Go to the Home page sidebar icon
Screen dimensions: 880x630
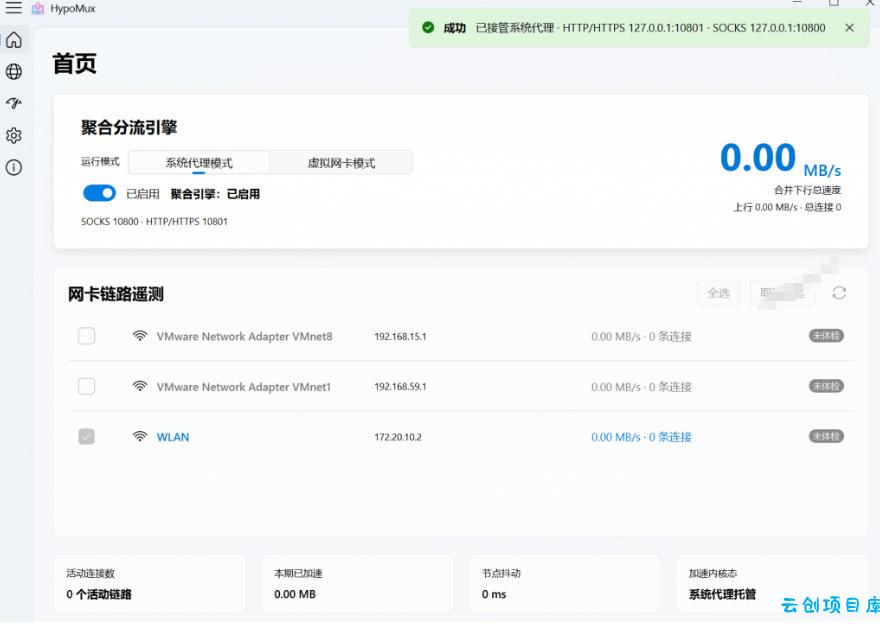(14, 40)
